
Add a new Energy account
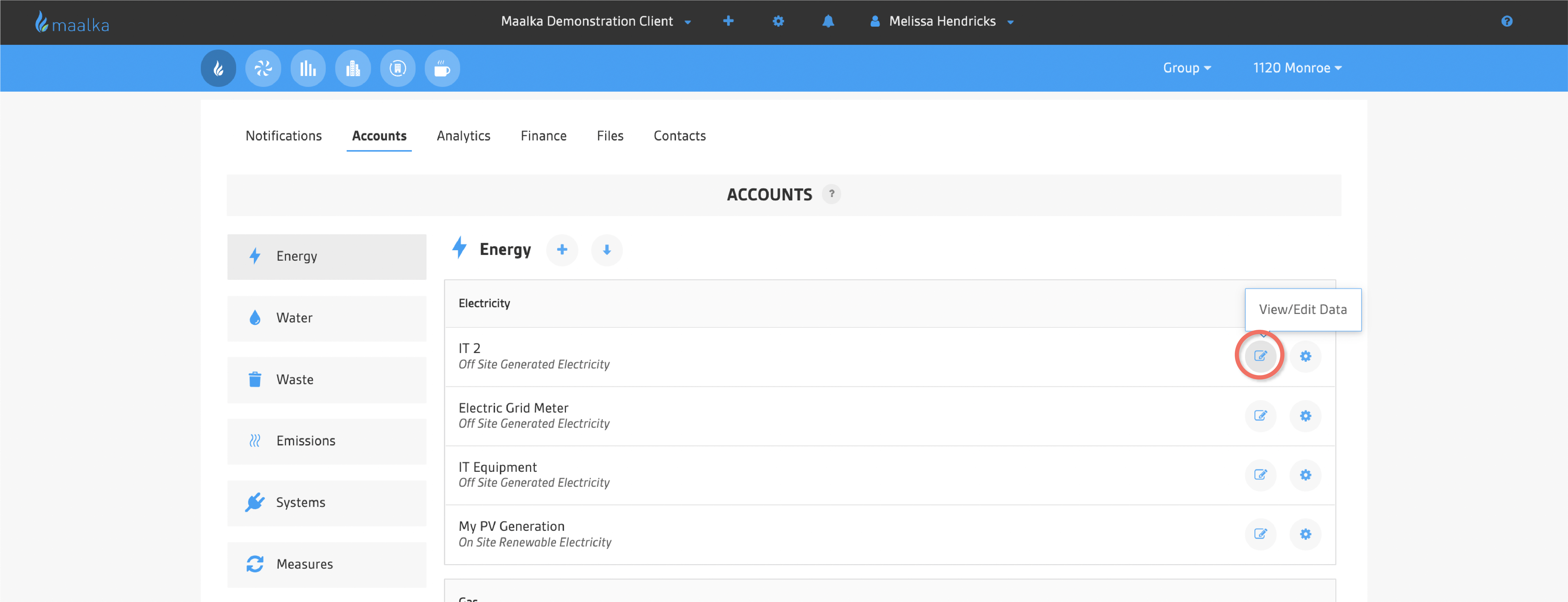click(562, 250)
